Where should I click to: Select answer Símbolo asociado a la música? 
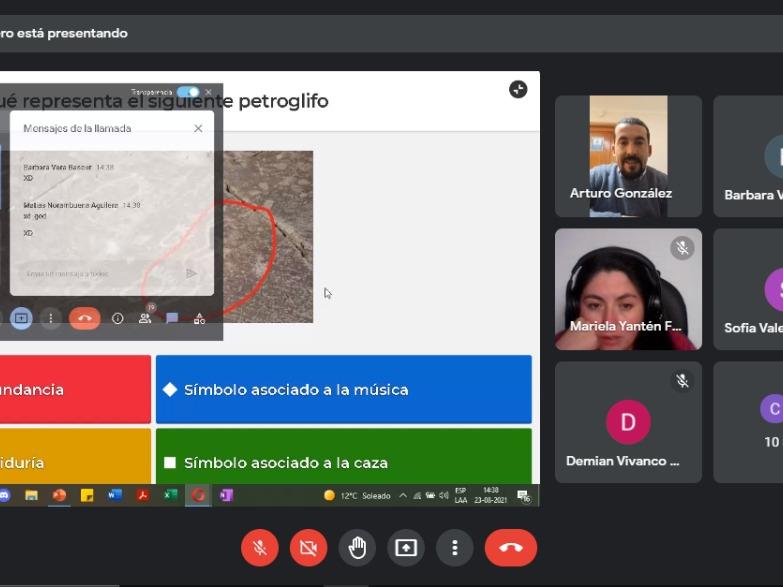pos(343,389)
